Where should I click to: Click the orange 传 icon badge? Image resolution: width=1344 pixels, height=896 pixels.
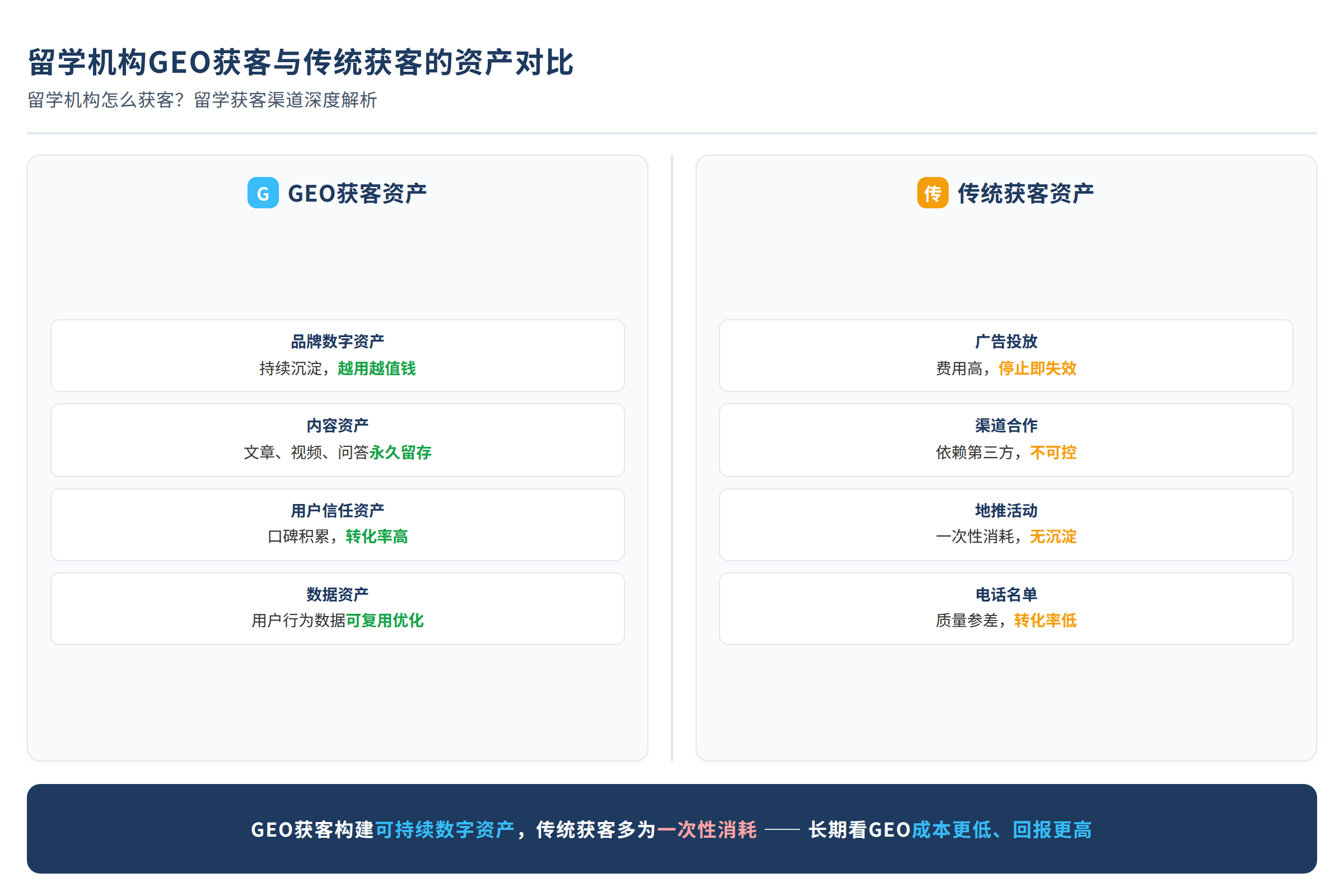[x=932, y=193]
